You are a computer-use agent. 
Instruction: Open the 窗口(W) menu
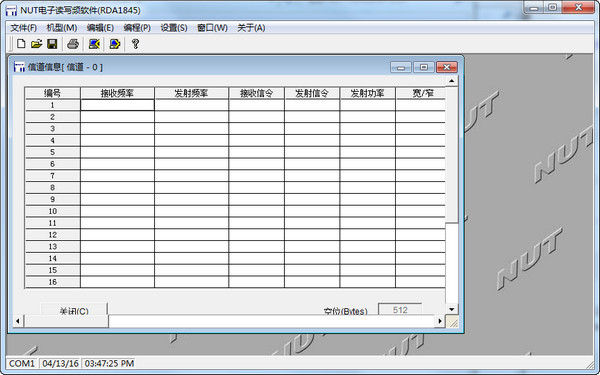212,28
